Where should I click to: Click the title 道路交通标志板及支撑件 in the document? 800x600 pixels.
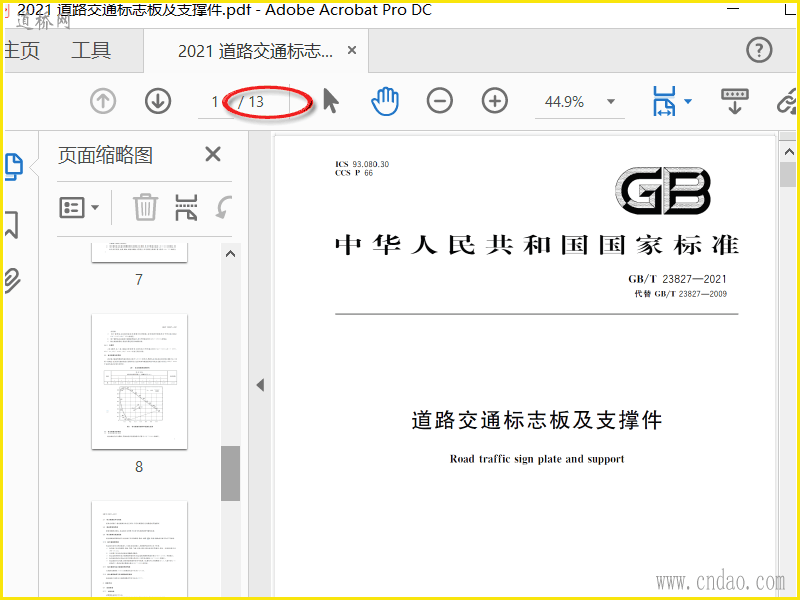point(537,420)
